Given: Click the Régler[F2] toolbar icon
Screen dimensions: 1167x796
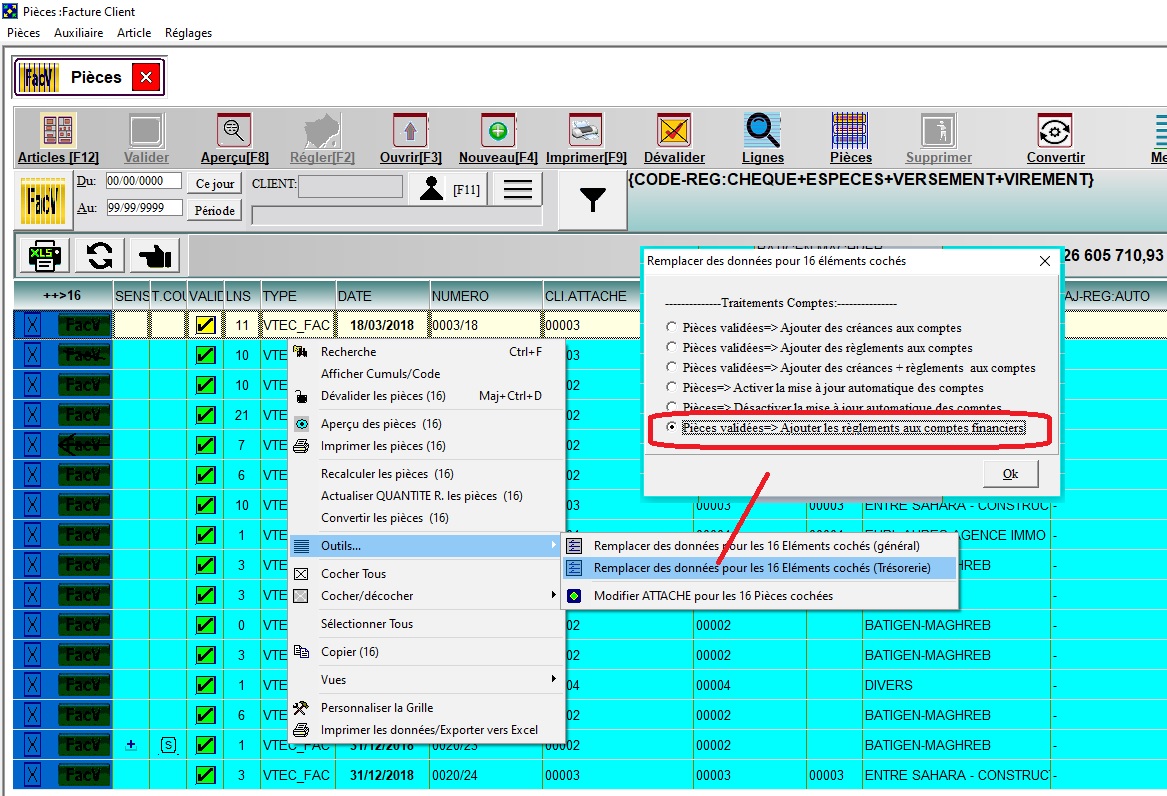Looking at the screenshot, I should pos(322,131).
